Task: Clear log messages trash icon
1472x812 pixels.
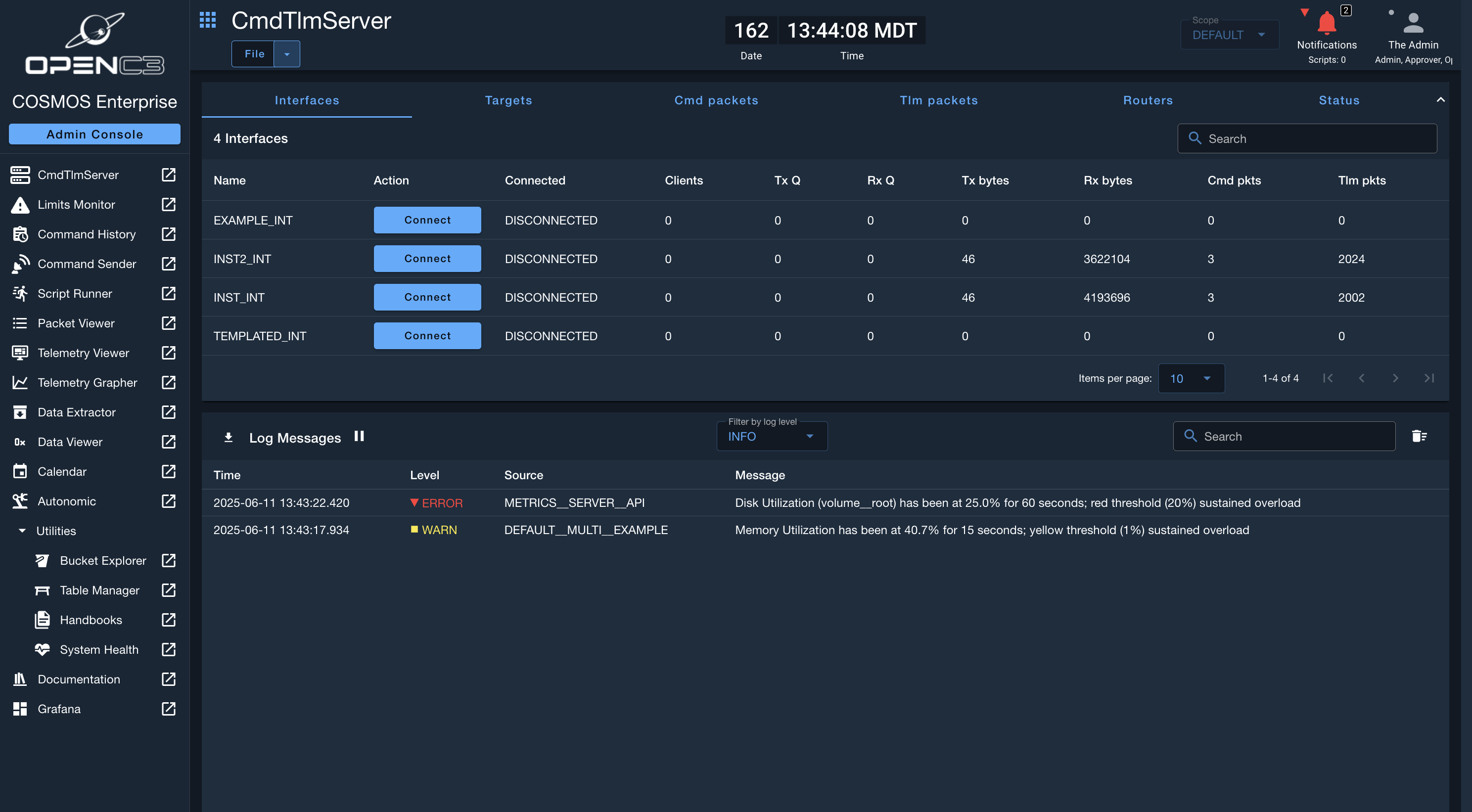Action: point(1420,437)
